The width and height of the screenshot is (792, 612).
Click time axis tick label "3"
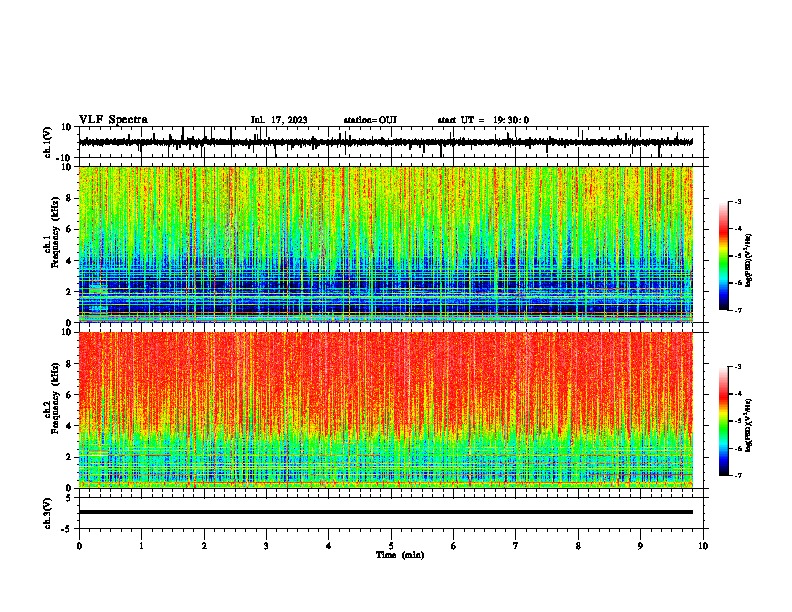pos(266,546)
